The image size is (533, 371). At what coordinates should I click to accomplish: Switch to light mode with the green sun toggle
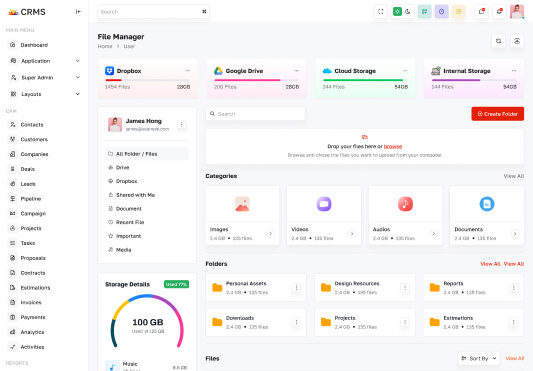397,12
